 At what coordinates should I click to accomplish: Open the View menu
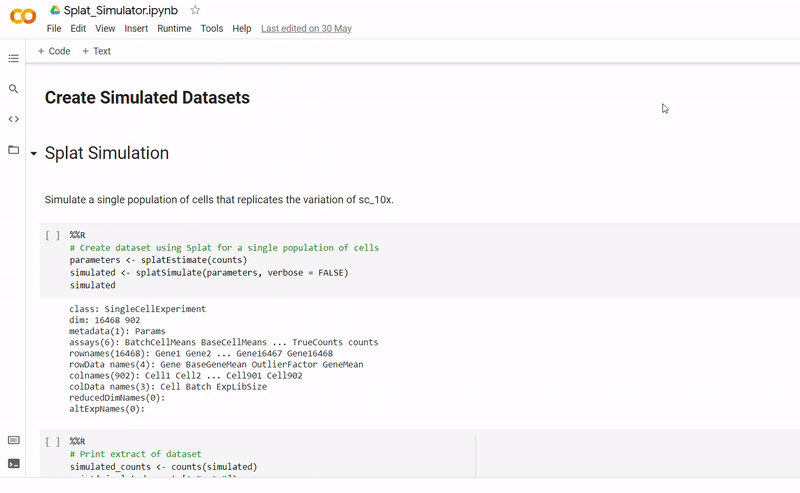coord(105,29)
